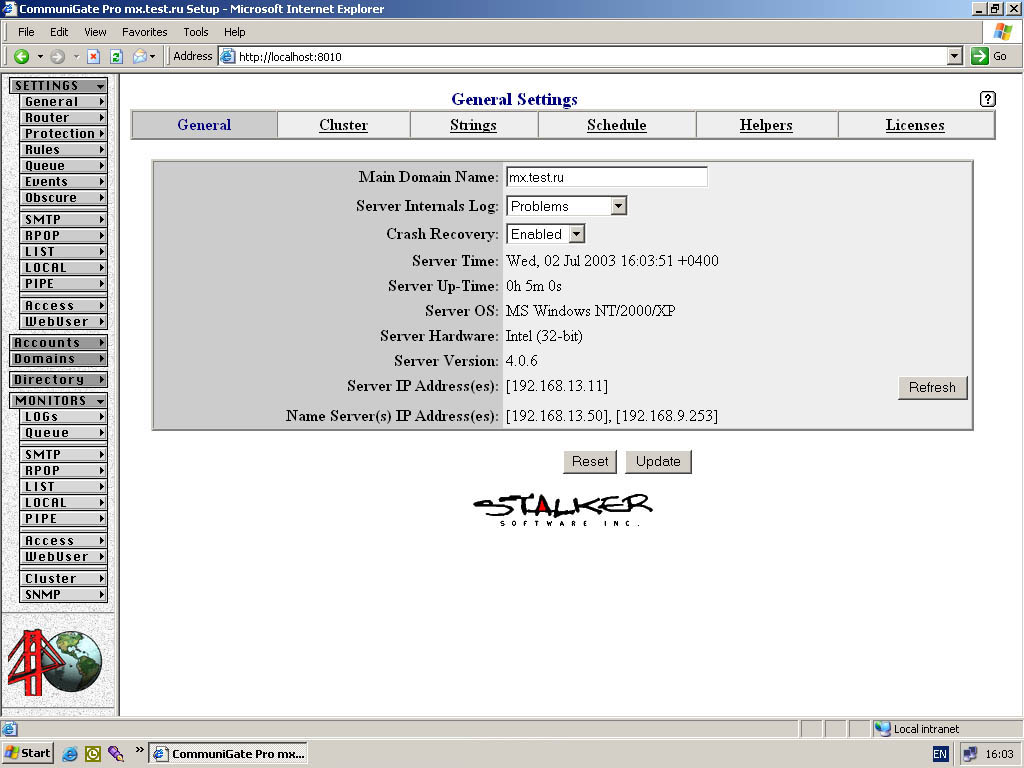Click the Back arrow in IE toolbar
This screenshot has height=768, width=1024.
22,57
